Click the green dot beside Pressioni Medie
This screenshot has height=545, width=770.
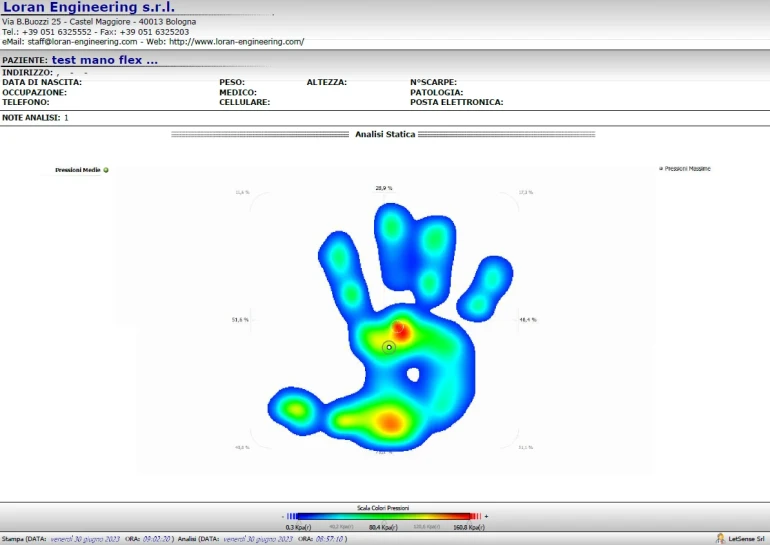pyautogui.click(x=106, y=170)
